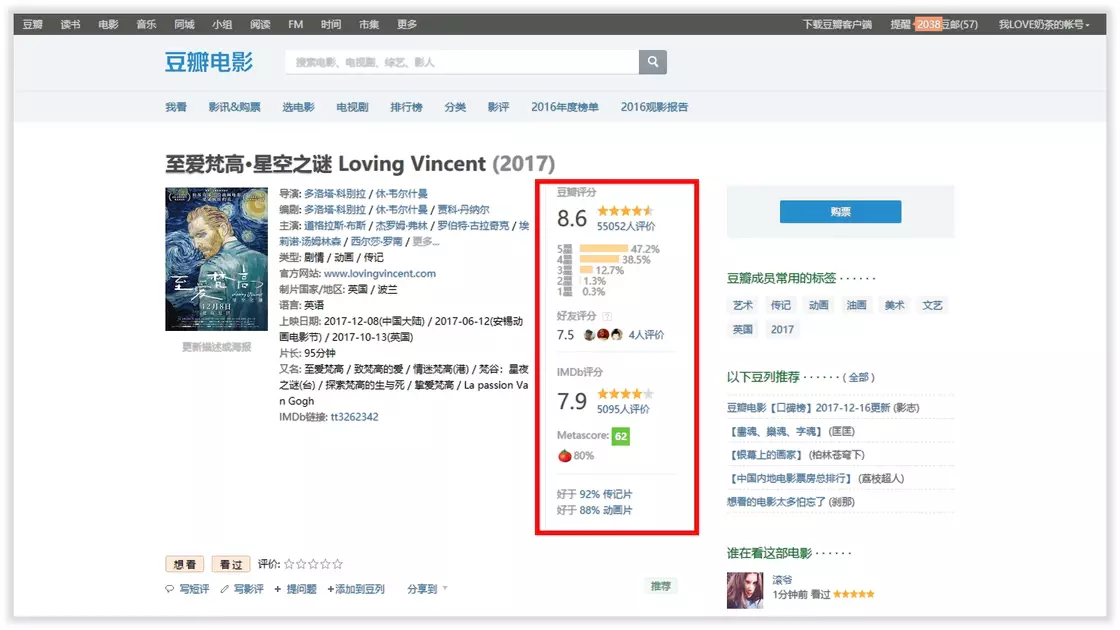Click the blue 购票 button
Image resolution: width=1120 pixels, height=630 pixels.
[x=840, y=212]
